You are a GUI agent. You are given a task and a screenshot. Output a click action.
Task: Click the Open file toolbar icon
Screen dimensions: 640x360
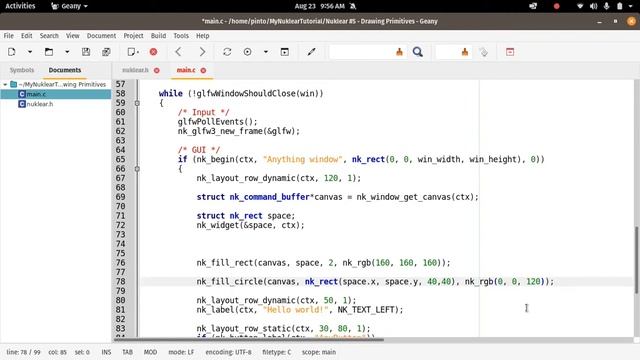point(49,52)
